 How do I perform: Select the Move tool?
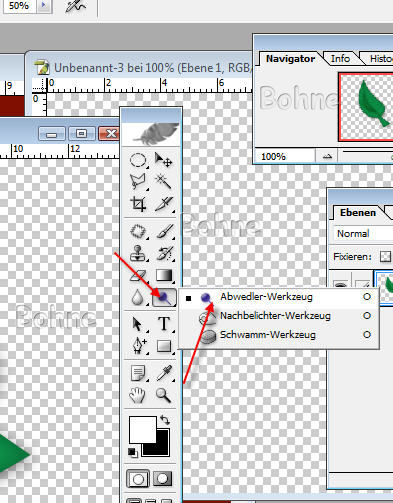coord(163,160)
